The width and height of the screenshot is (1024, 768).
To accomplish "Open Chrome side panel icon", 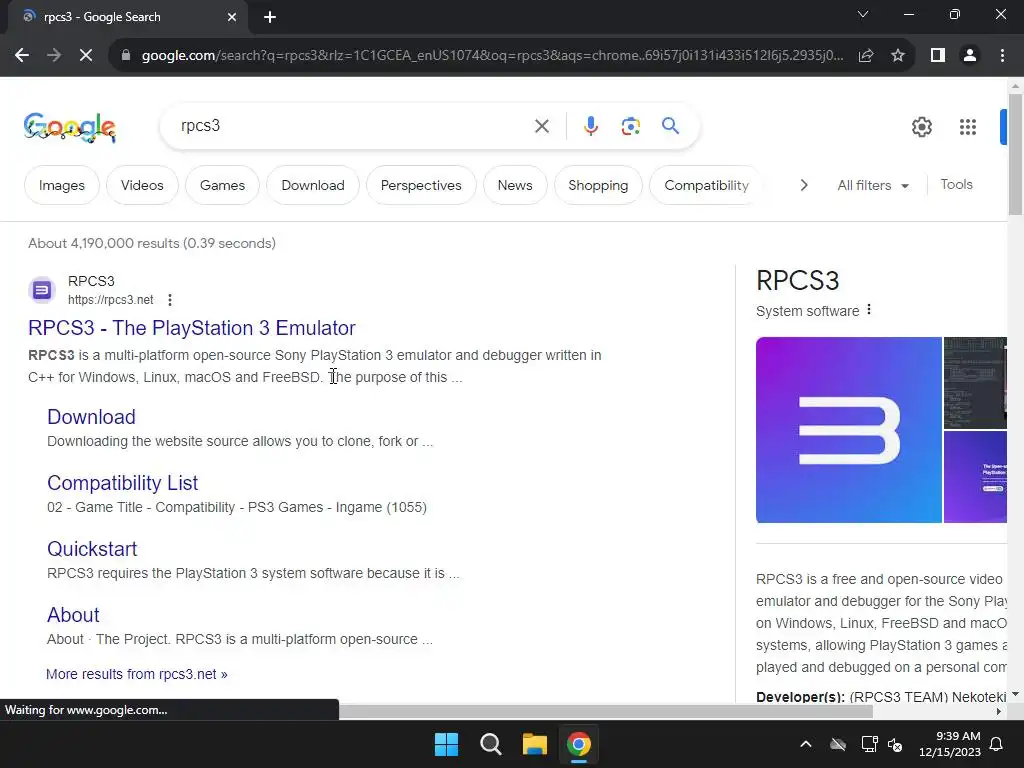I will tap(938, 56).
